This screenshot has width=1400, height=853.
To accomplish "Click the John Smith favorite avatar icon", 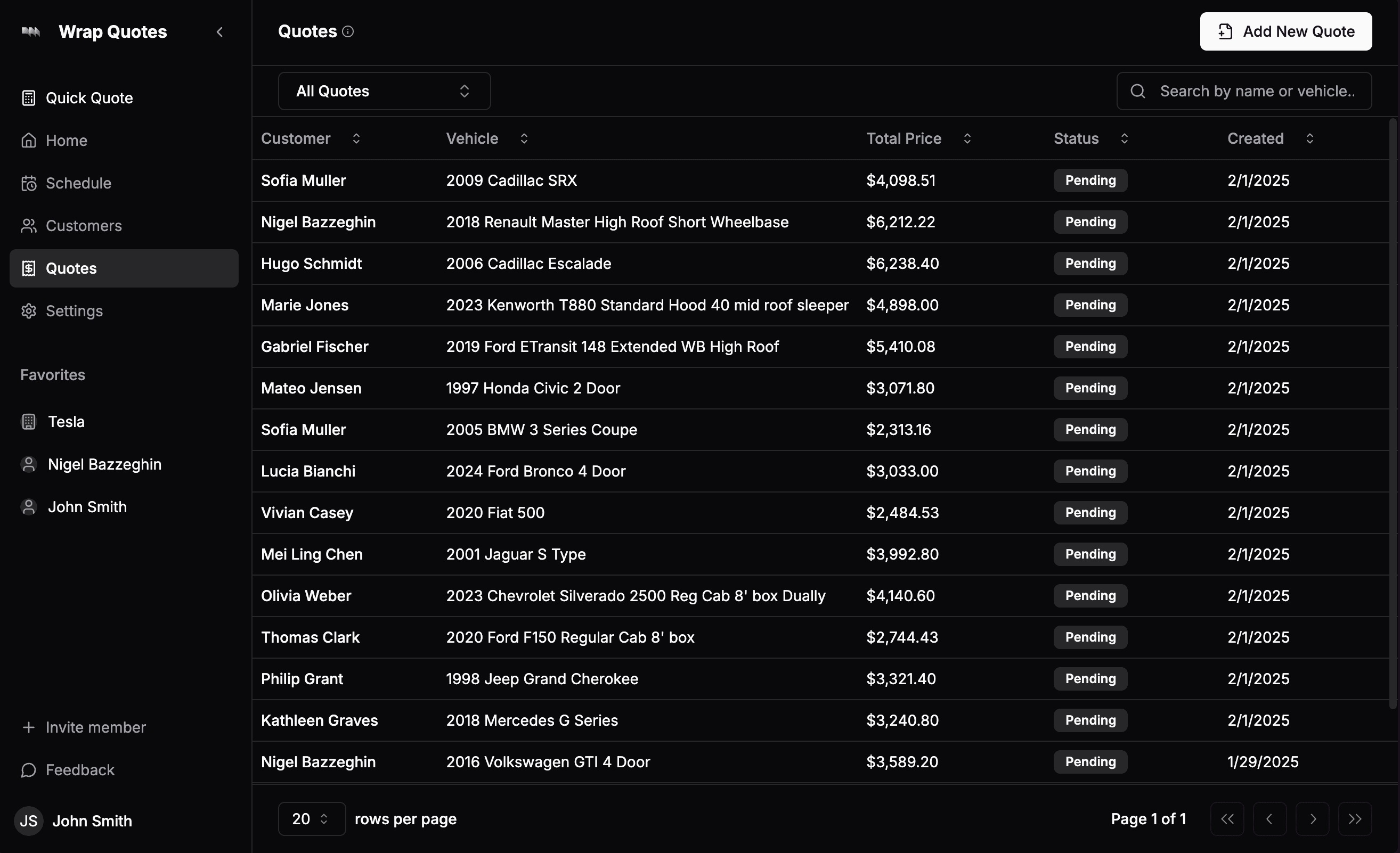I will tap(28, 506).
